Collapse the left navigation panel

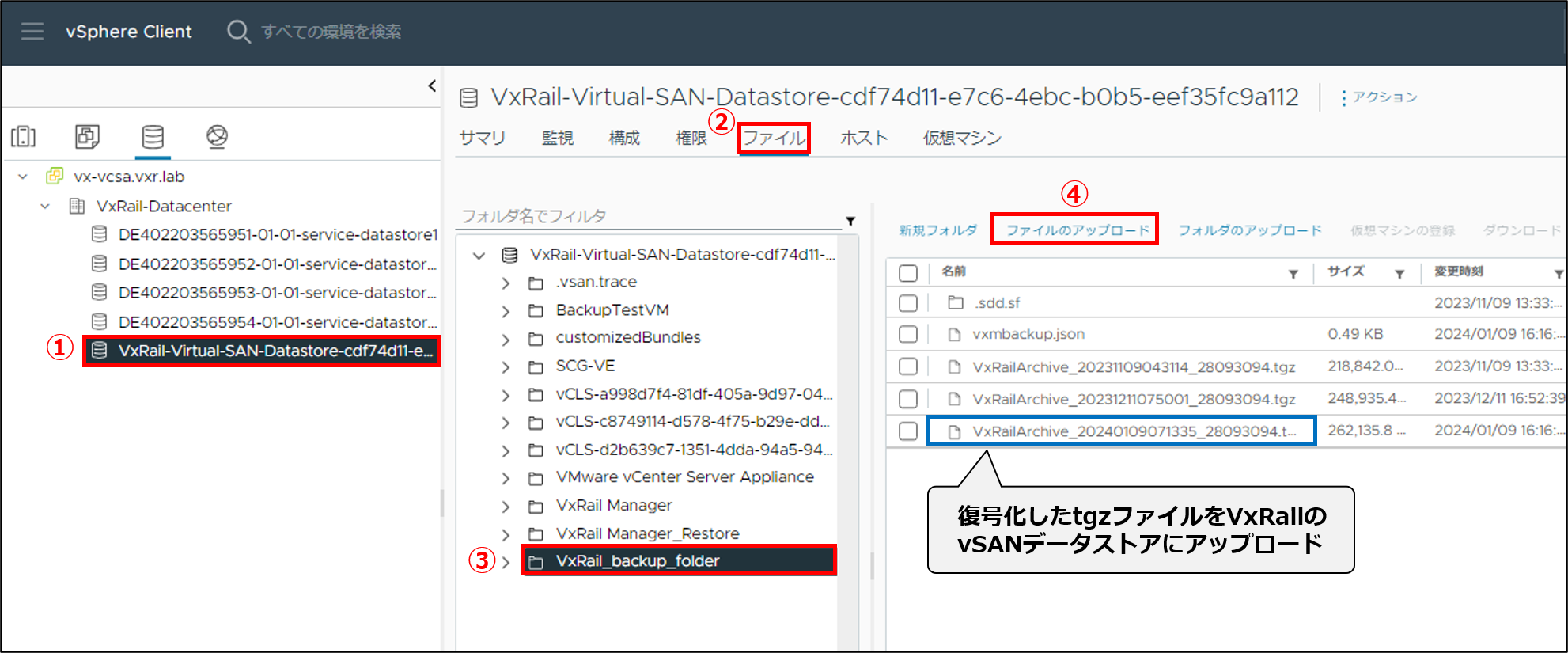[x=432, y=85]
